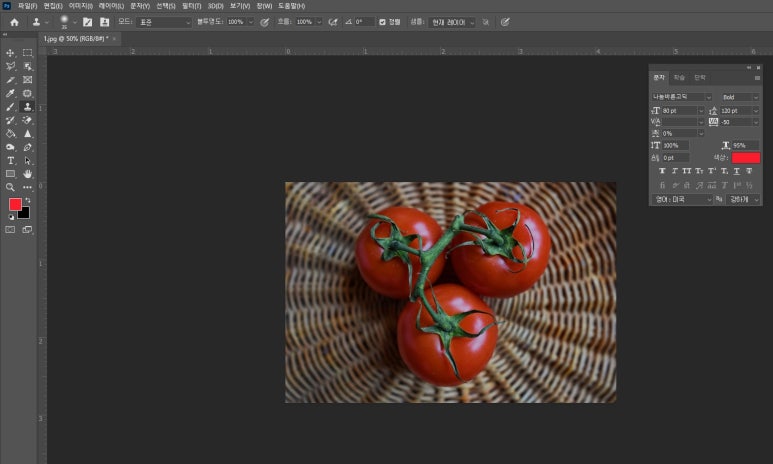The image size is (773, 464).
Task: Open the anti-aliasing method dropdown
Action: click(743, 199)
